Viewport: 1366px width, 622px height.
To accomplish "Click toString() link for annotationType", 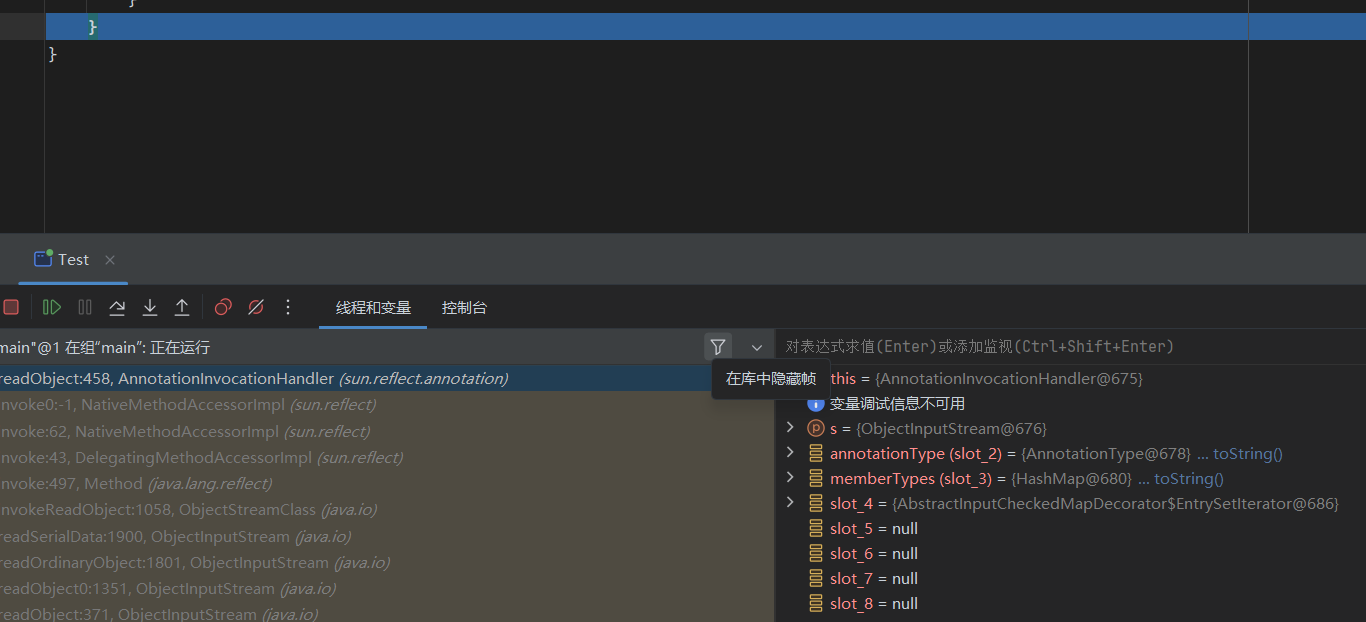I will click(1247, 454).
